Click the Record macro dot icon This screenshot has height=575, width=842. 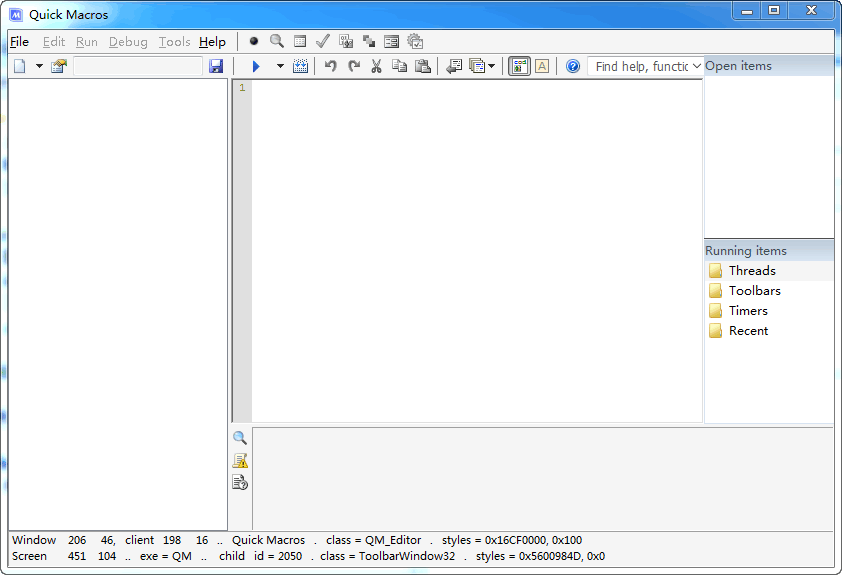[254, 42]
